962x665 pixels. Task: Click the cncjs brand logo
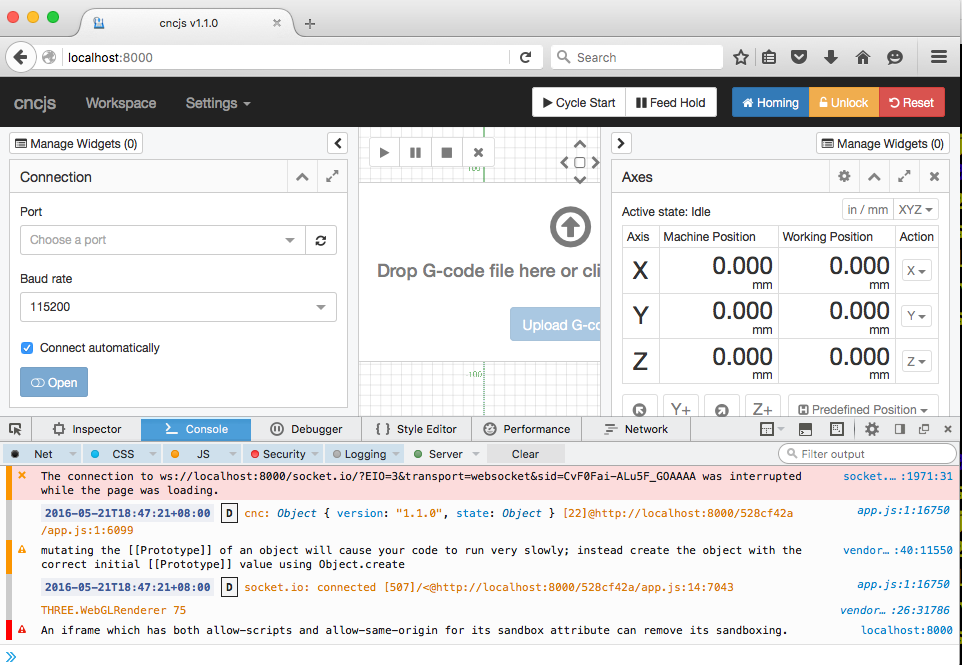tap(35, 103)
